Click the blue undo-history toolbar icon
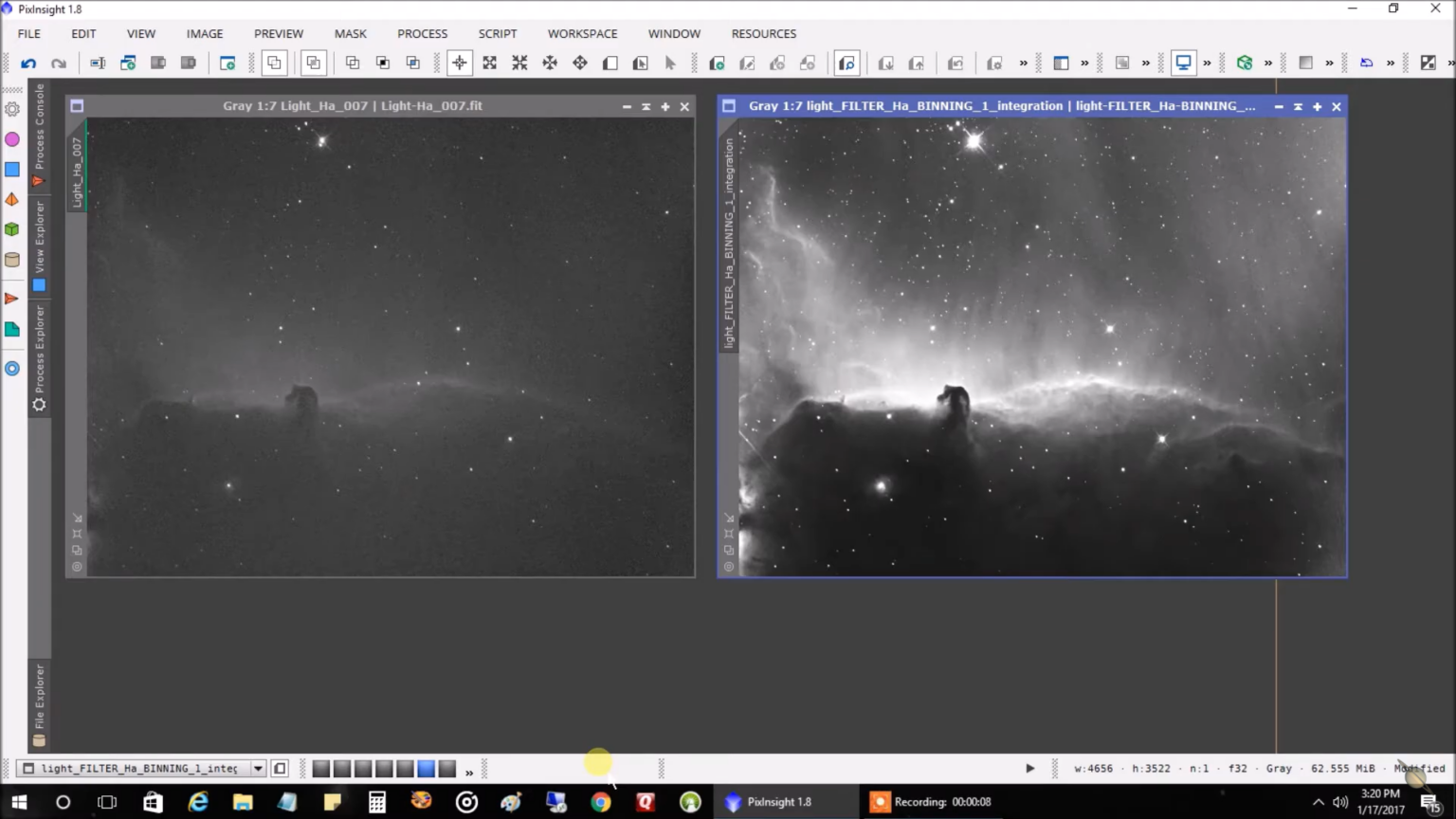 tap(1367, 64)
